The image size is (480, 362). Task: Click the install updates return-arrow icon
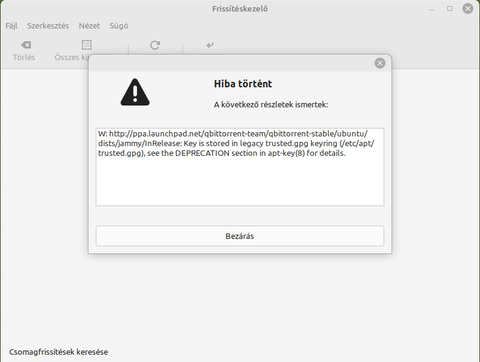point(210,45)
